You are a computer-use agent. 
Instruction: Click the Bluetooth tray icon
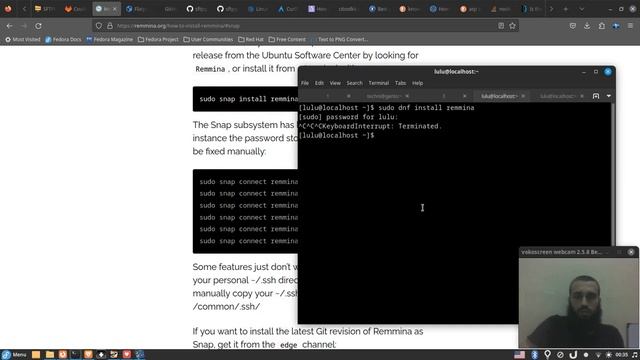[534, 355]
